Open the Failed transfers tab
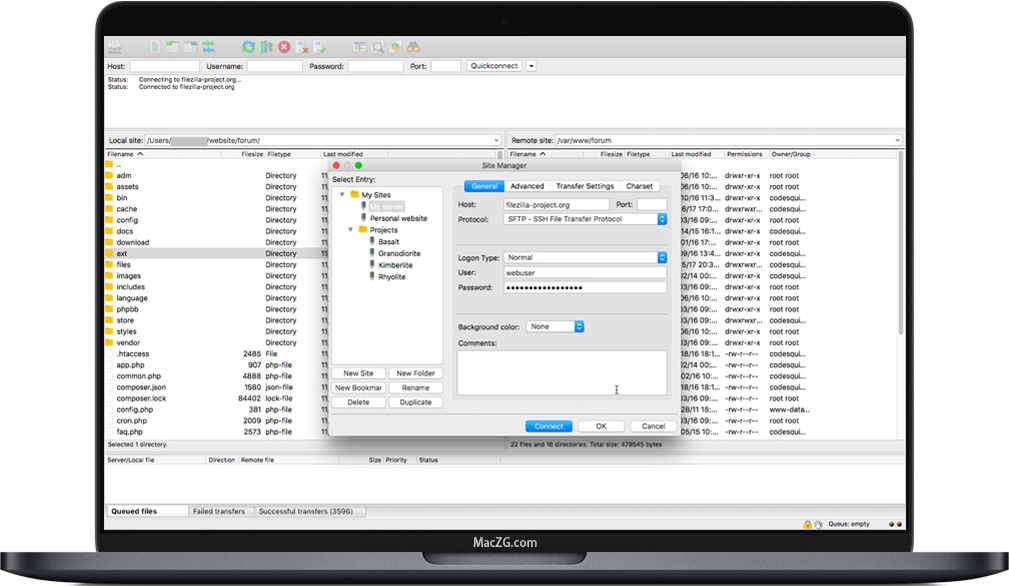Image resolution: width=1009 pixels, height=586 pixels. point(218,511)
